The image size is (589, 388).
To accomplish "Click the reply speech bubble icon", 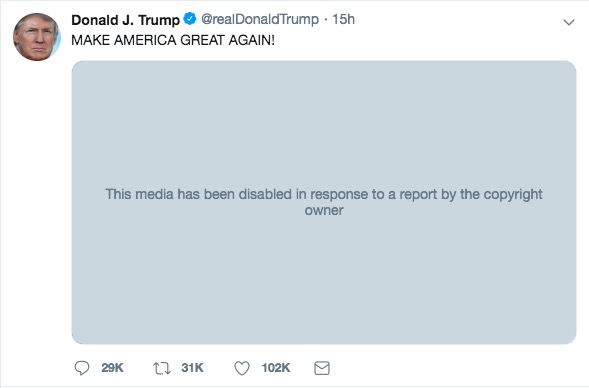I will (x=82, y=368).
